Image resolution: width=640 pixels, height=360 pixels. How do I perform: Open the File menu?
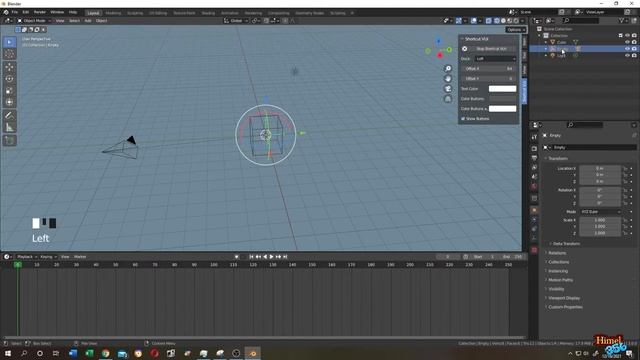coord(15,12)
